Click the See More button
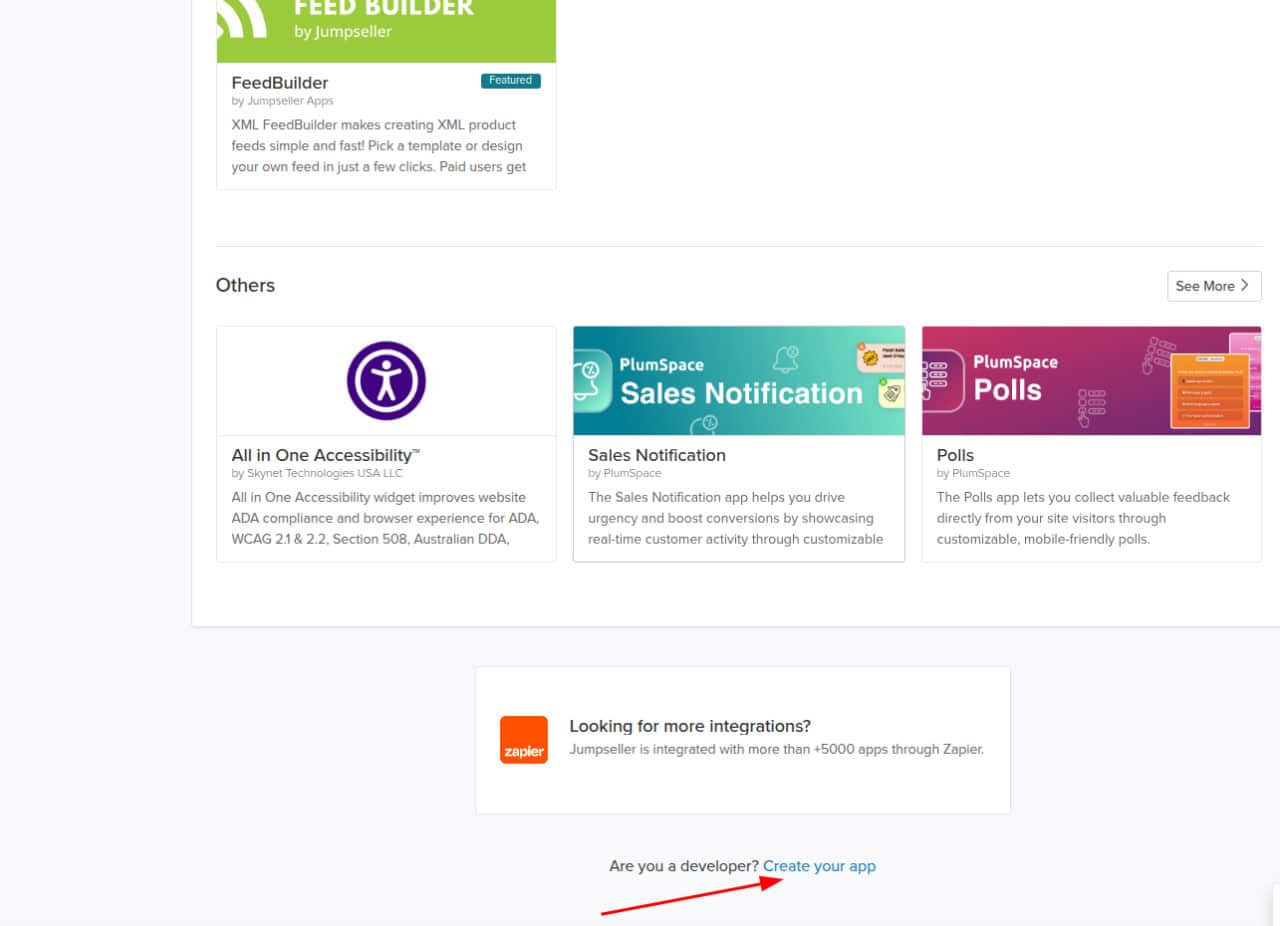The width and height of the screenshot is (1280, 926). pos(1214,286)
